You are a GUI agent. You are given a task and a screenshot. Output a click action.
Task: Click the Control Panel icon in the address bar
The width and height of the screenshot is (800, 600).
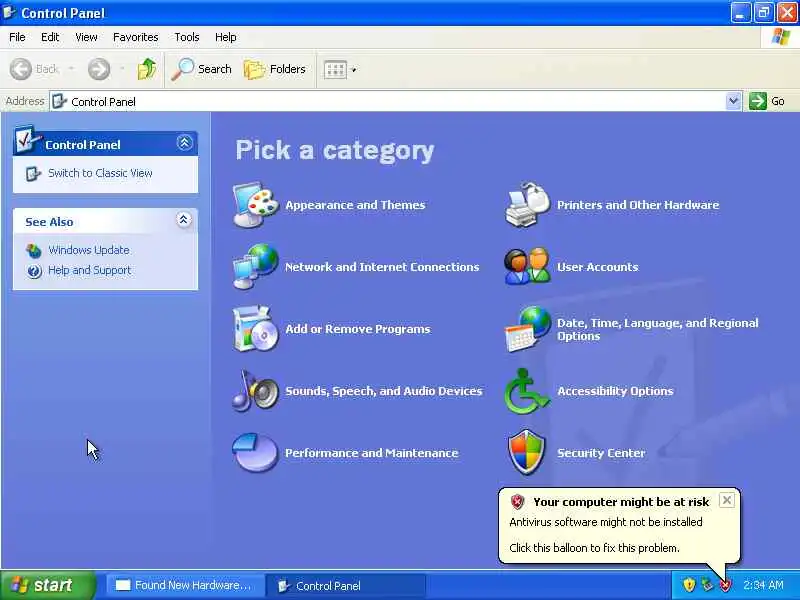[x=60, y=101]
